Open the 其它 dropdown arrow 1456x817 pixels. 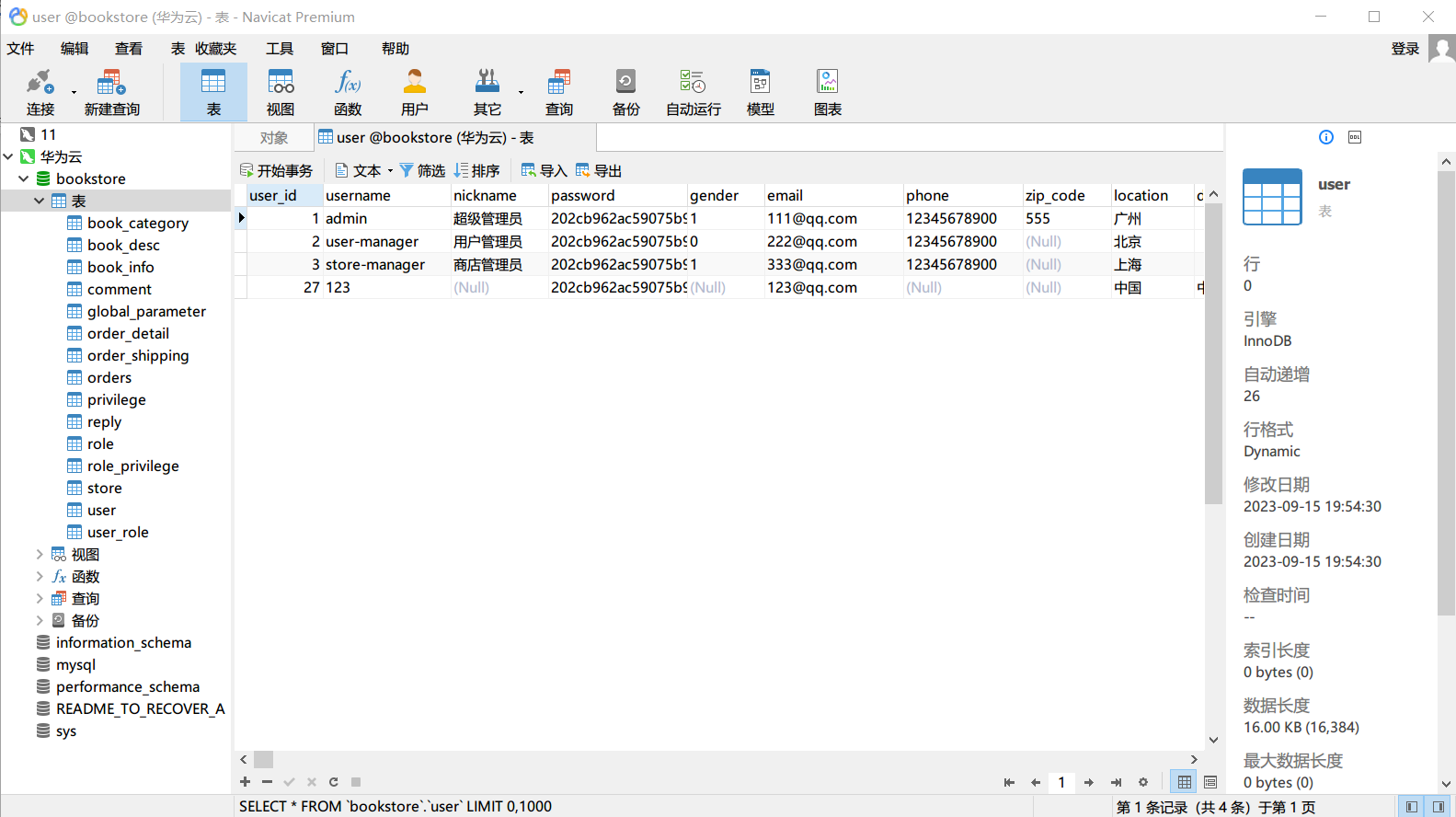521,92
